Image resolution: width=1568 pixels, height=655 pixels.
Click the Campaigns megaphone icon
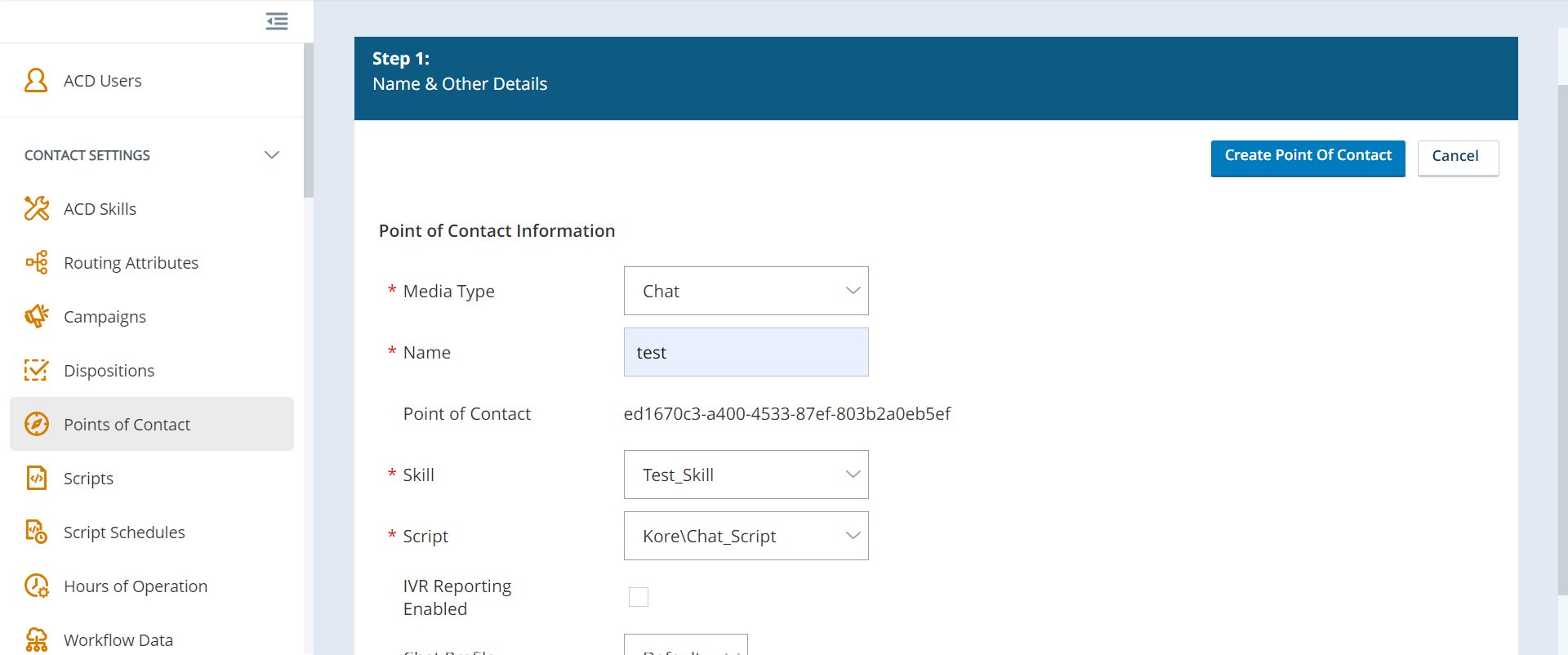coord(36,316)
